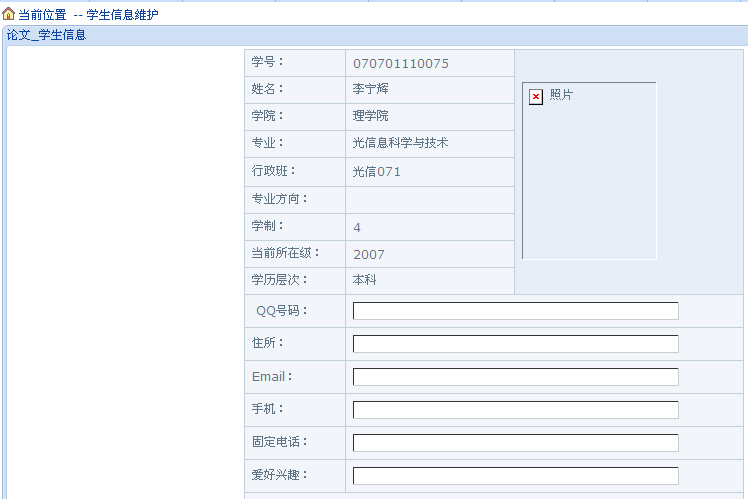
Task: Click the student number 070701110075
Action: [400, 63]
